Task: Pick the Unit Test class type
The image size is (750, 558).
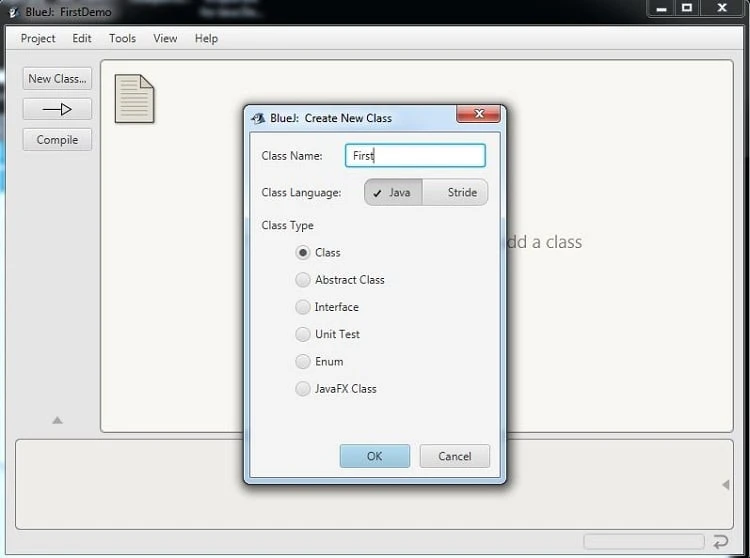Action: pos(303,334)
